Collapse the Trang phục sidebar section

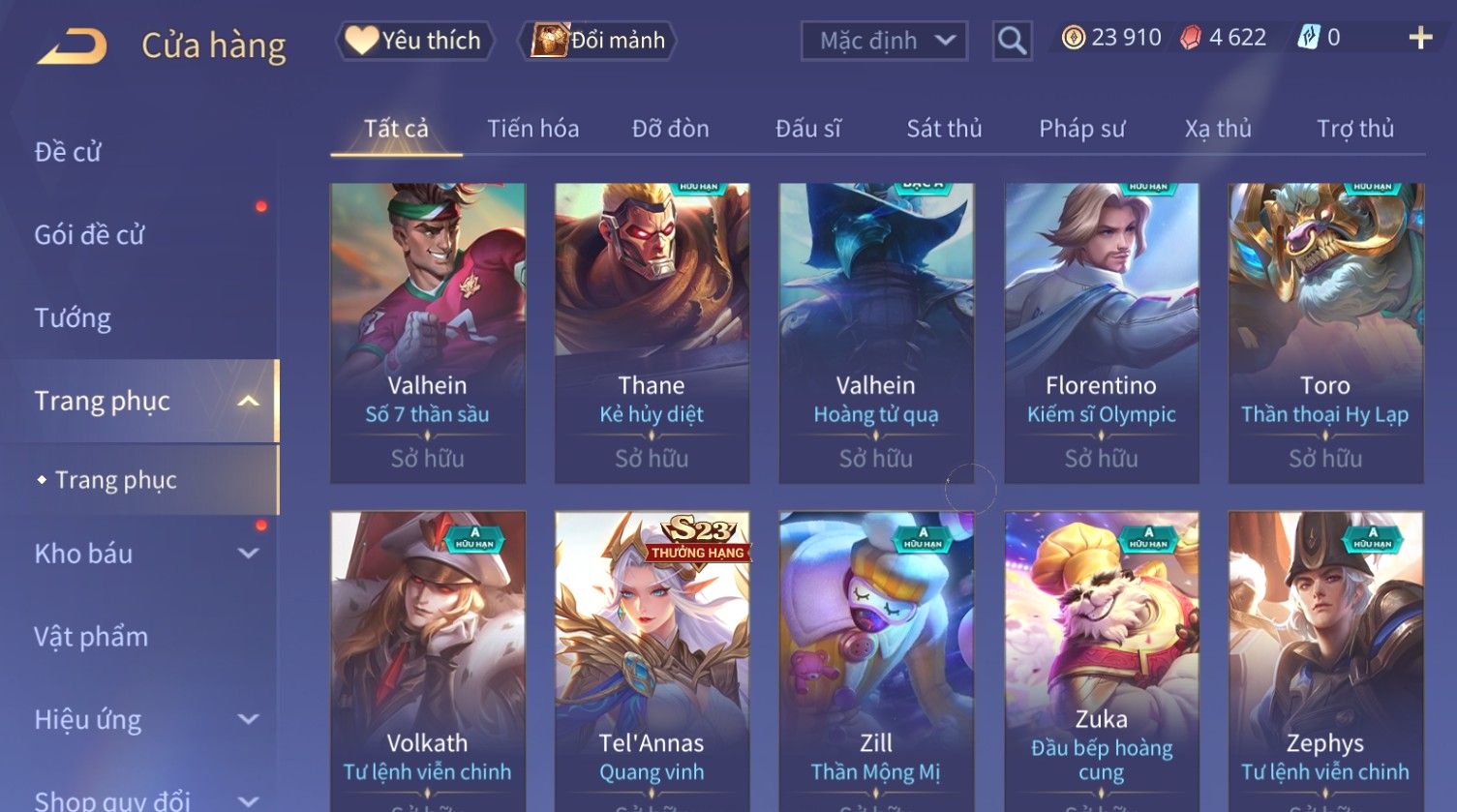(249, 401)
